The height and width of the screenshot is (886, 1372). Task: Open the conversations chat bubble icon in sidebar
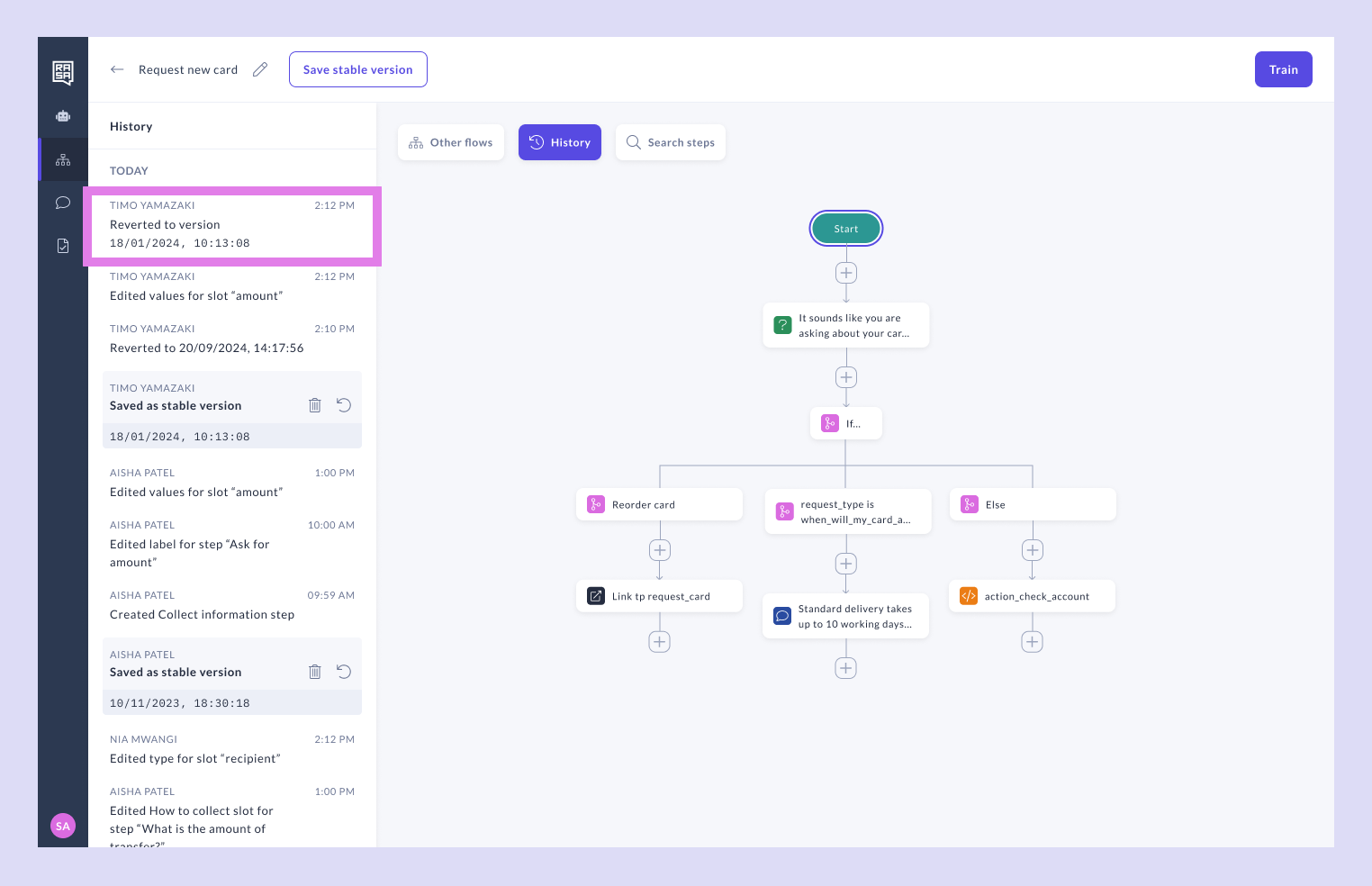tap(63, 203)
